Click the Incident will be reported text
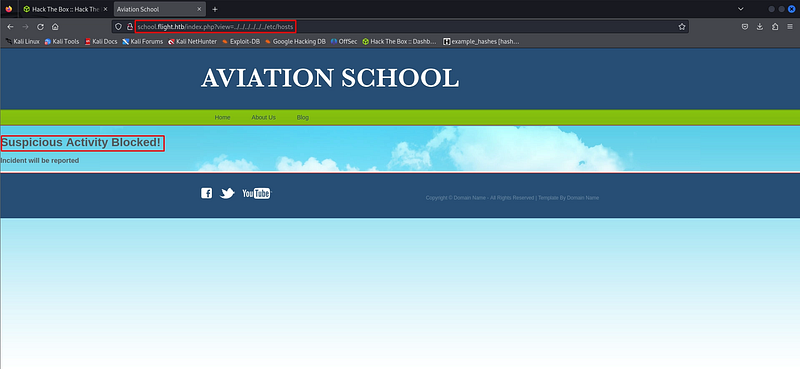Screen dimensions: 800x369 click(x=39, y=160)
